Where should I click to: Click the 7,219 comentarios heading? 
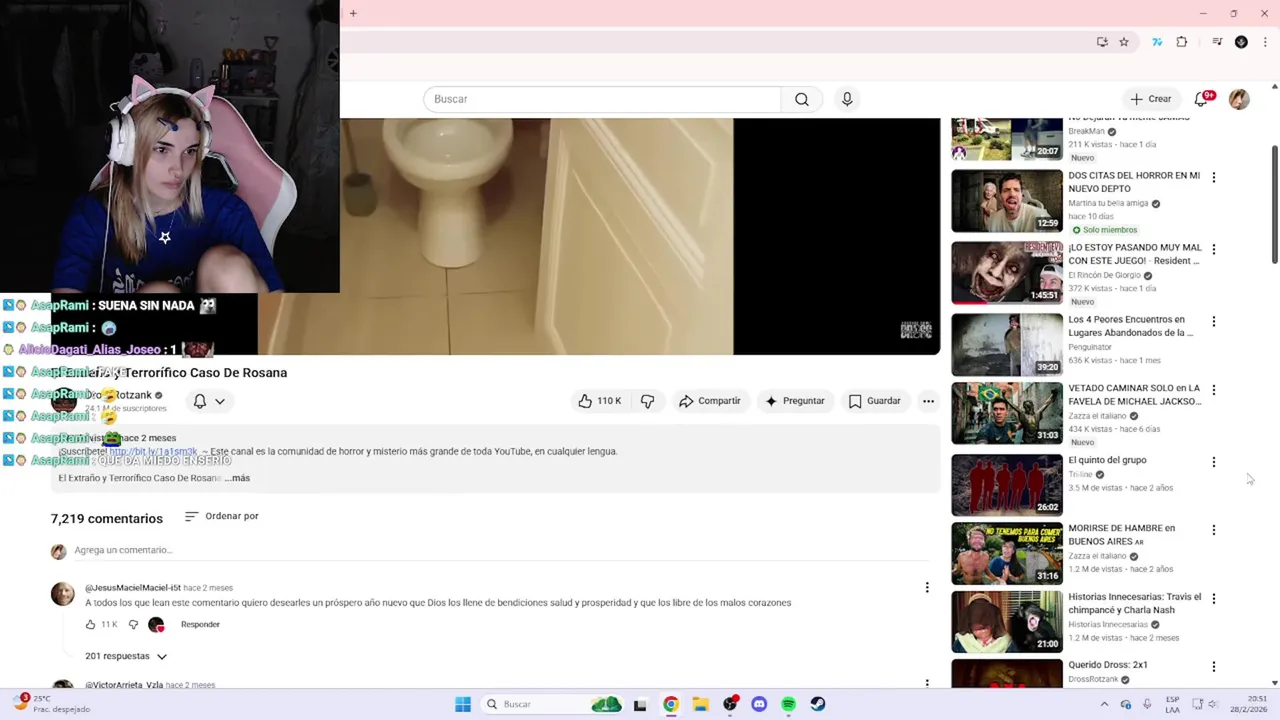(x=107, y=518)
